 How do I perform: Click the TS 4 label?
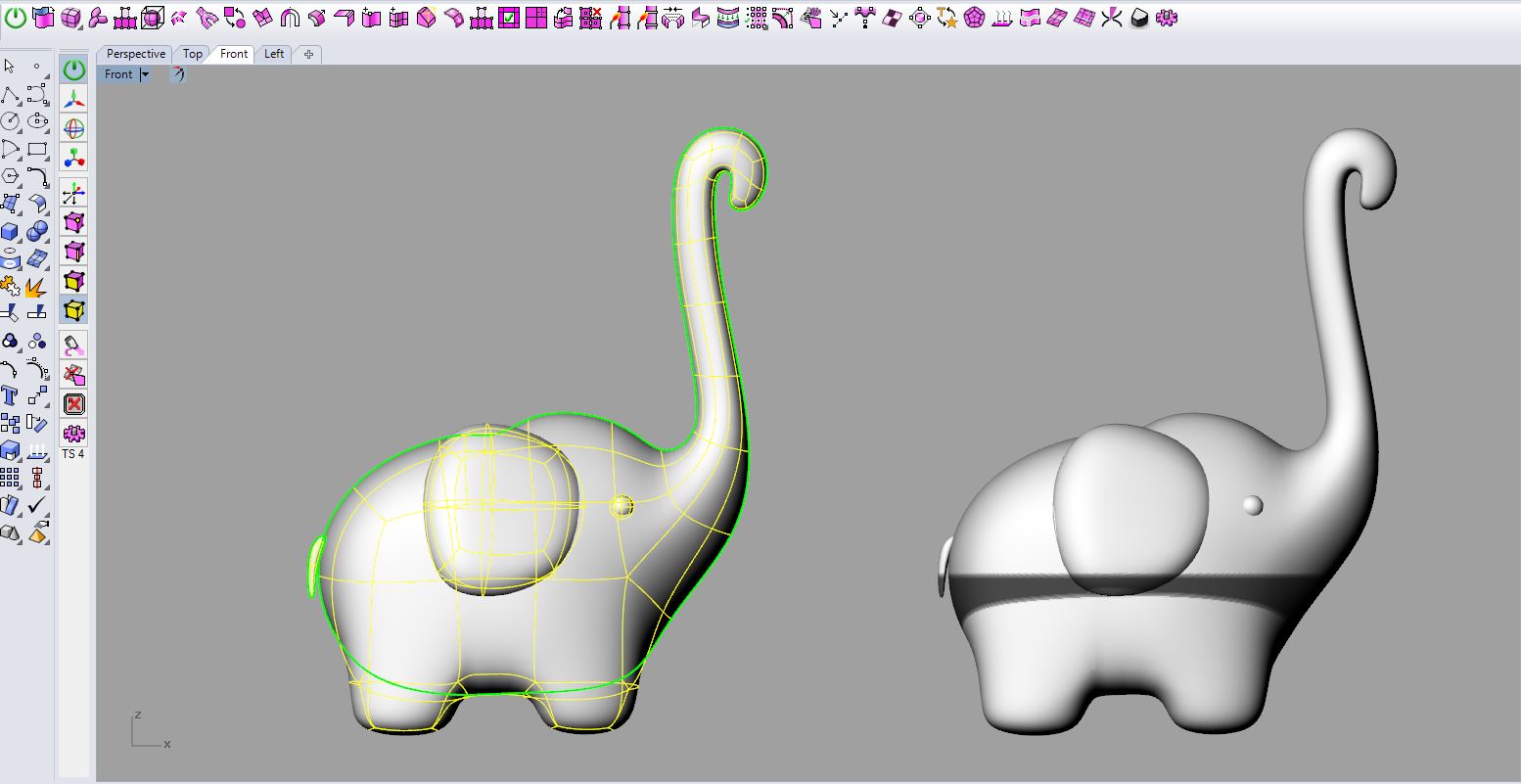pos(73,454)
